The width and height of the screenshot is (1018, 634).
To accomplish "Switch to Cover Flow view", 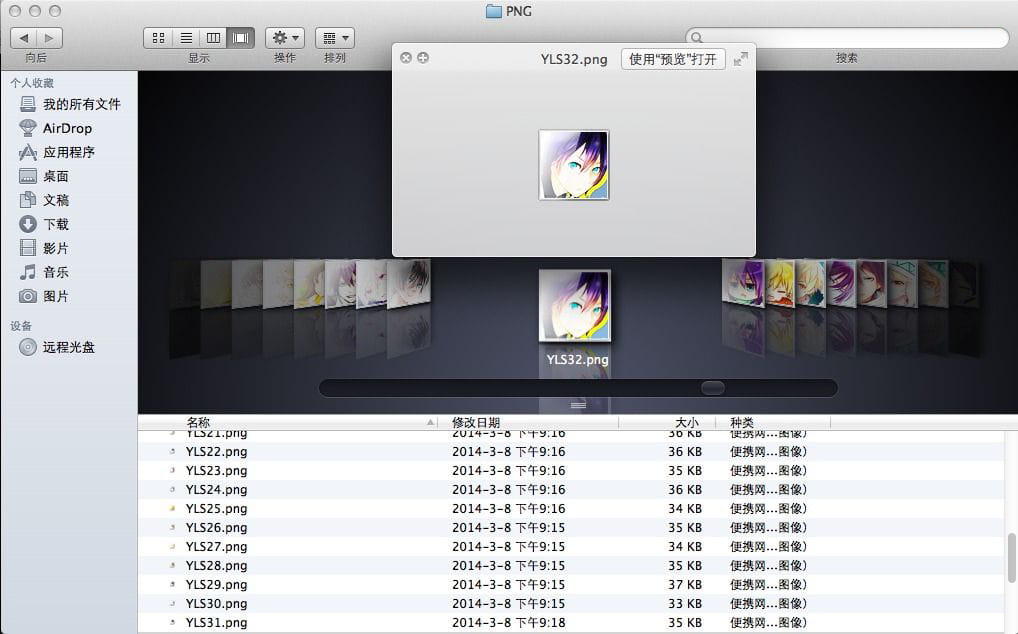I will coord(240,38).
